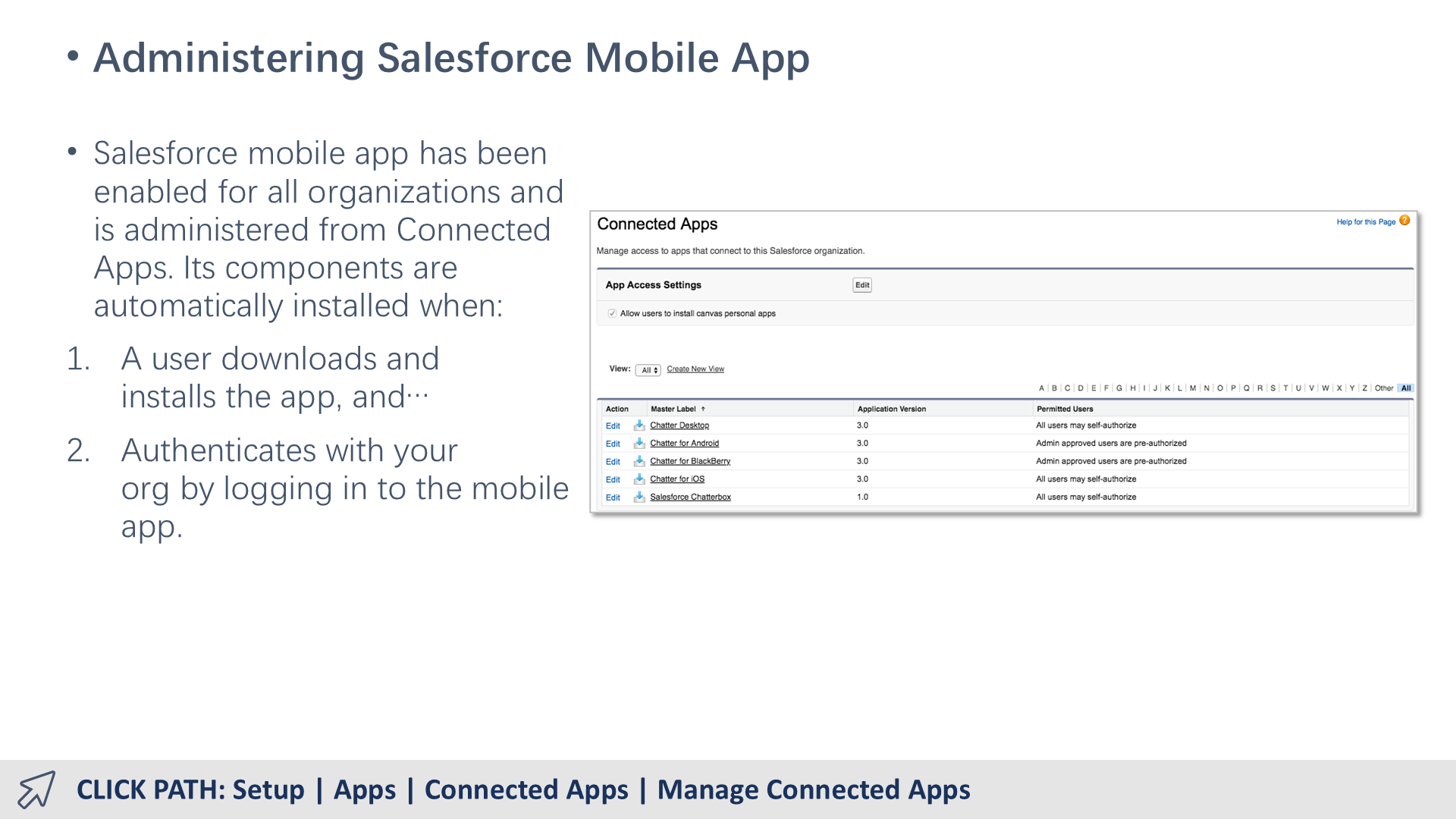This screenshot has height=819, width=1456.
Task: Click the Application Version column header
Action: 892,409
